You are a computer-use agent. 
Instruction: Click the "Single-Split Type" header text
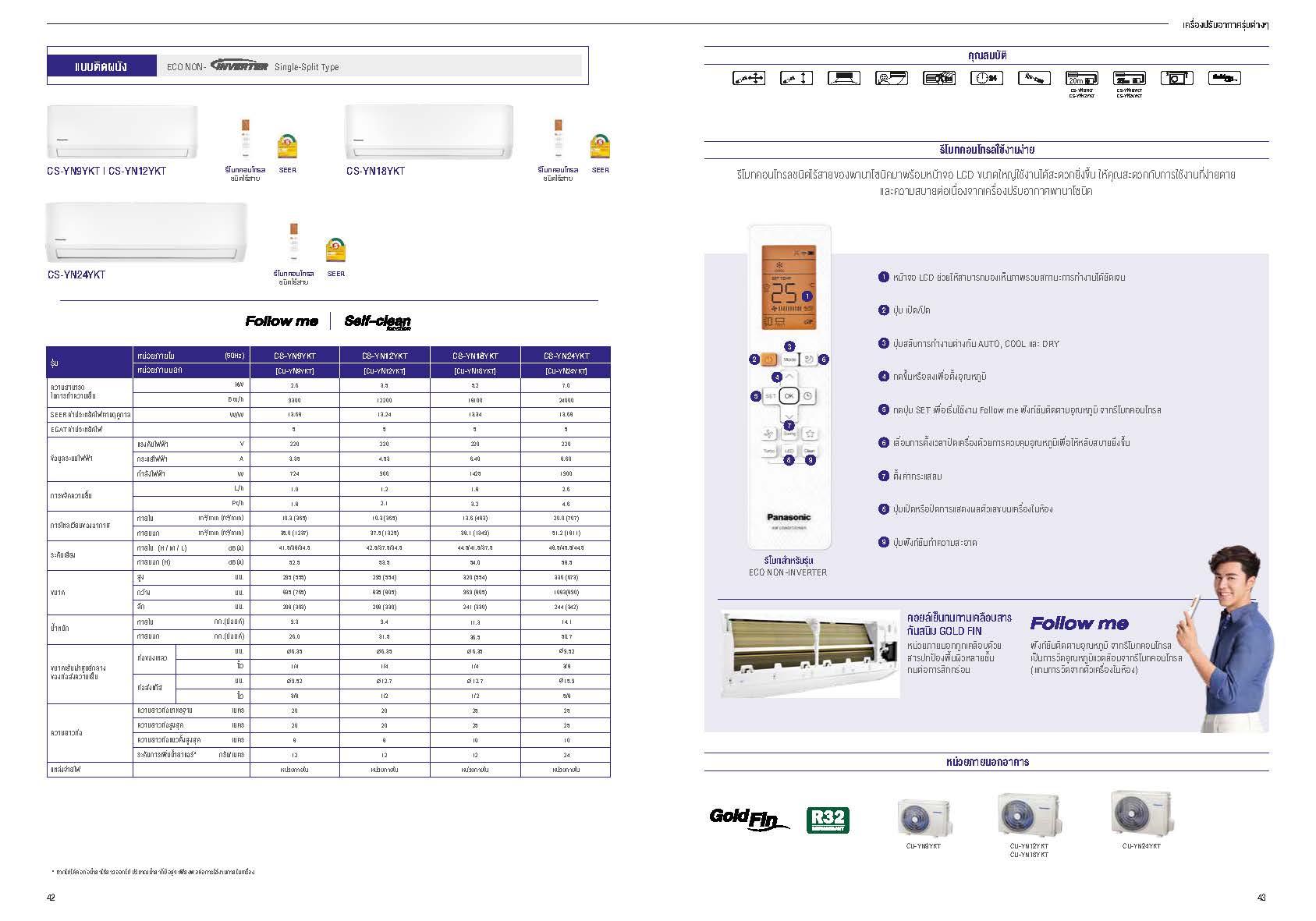pyautogui.click(x=307, y=67)
